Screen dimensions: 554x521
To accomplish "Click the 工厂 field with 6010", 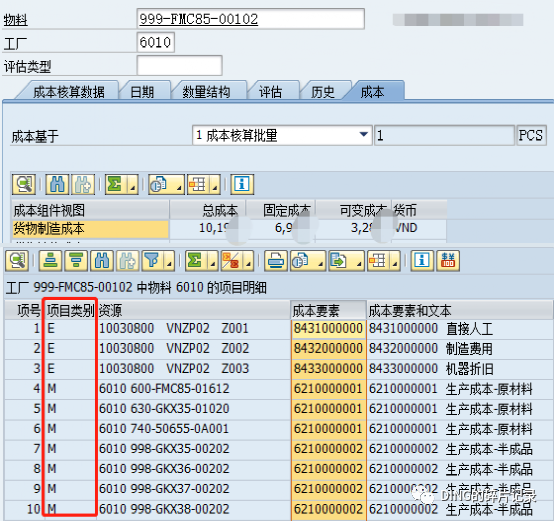I will (x=155, y=42).
